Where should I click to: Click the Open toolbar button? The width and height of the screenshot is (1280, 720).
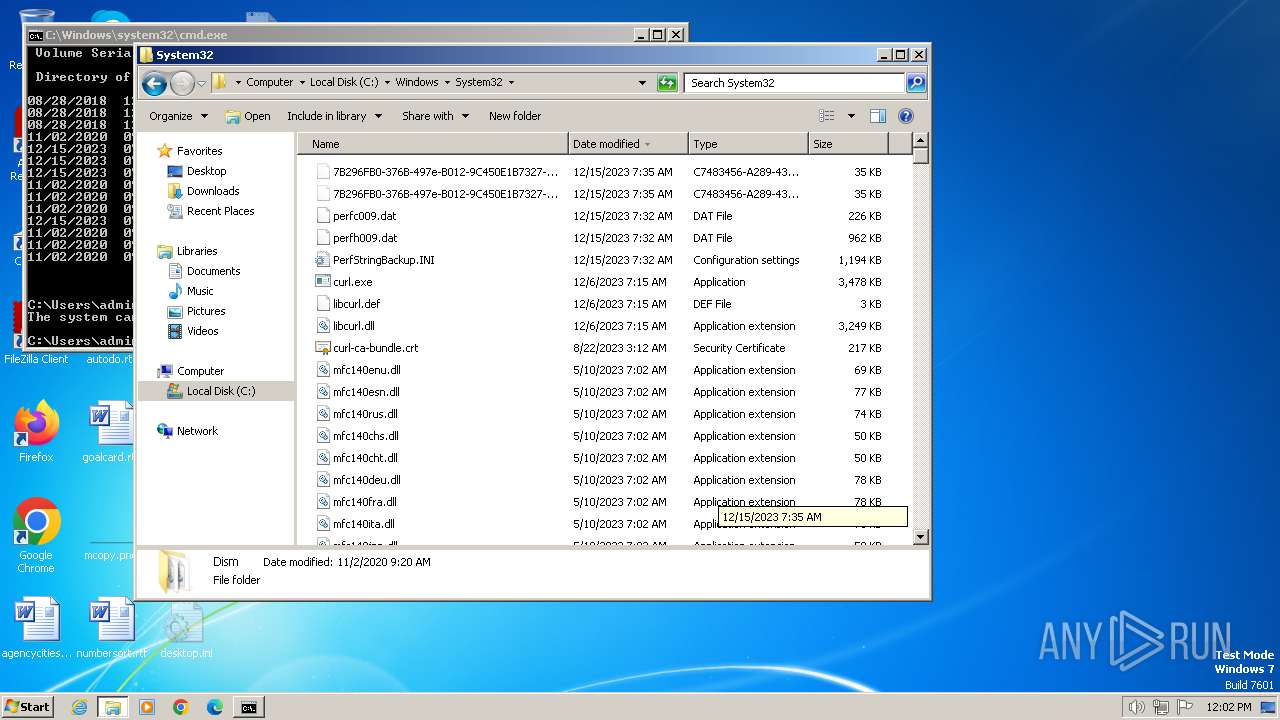click(x=248, y=116)
